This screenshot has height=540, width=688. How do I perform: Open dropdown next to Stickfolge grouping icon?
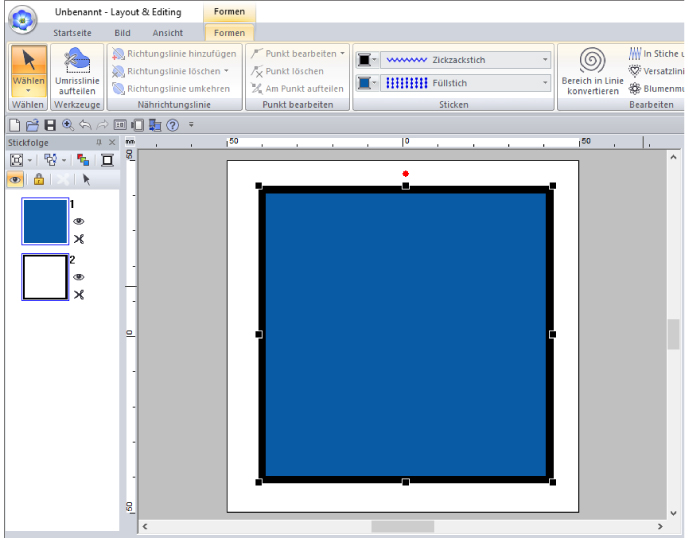pyautogui.click(x=64, y=160)
